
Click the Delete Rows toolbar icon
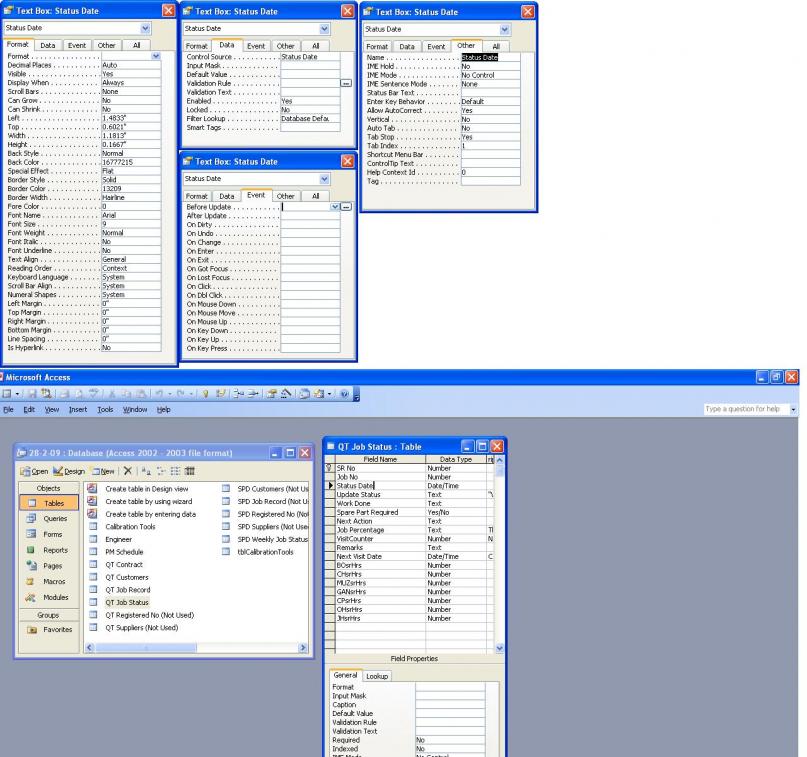coord(253,394)
